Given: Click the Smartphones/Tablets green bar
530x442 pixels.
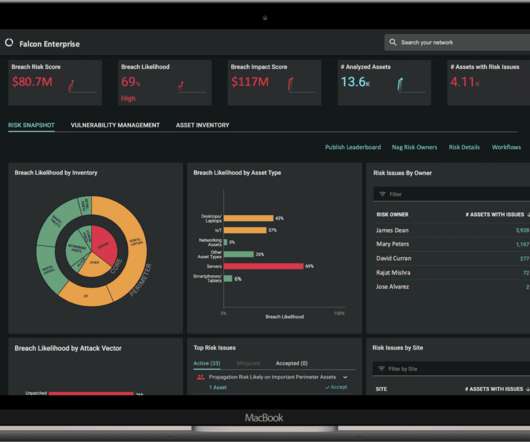Looking at the screenshot, I should click(x=228, y=279).
